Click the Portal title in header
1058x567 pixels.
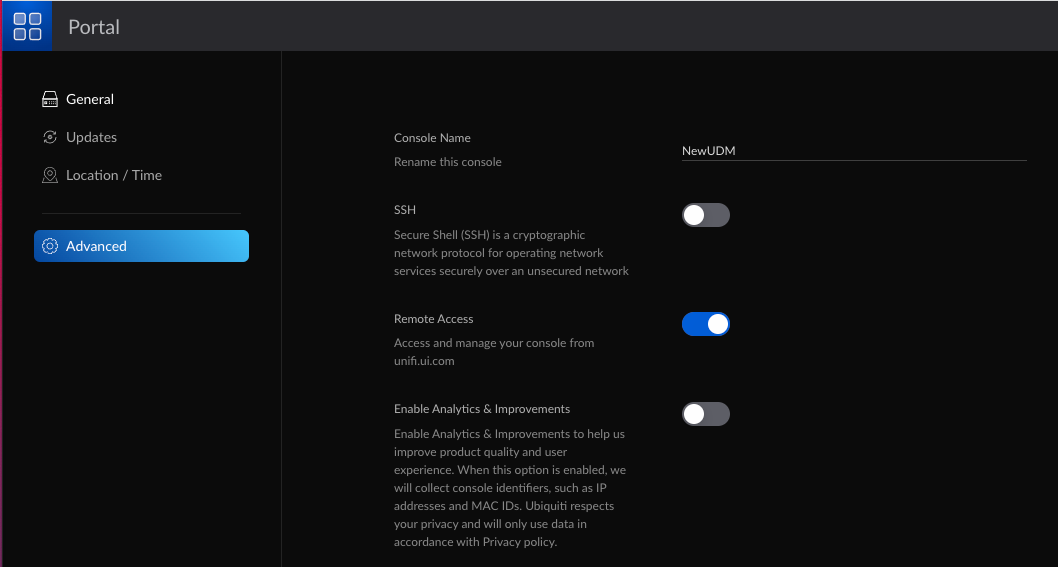(x=94, y=27)
